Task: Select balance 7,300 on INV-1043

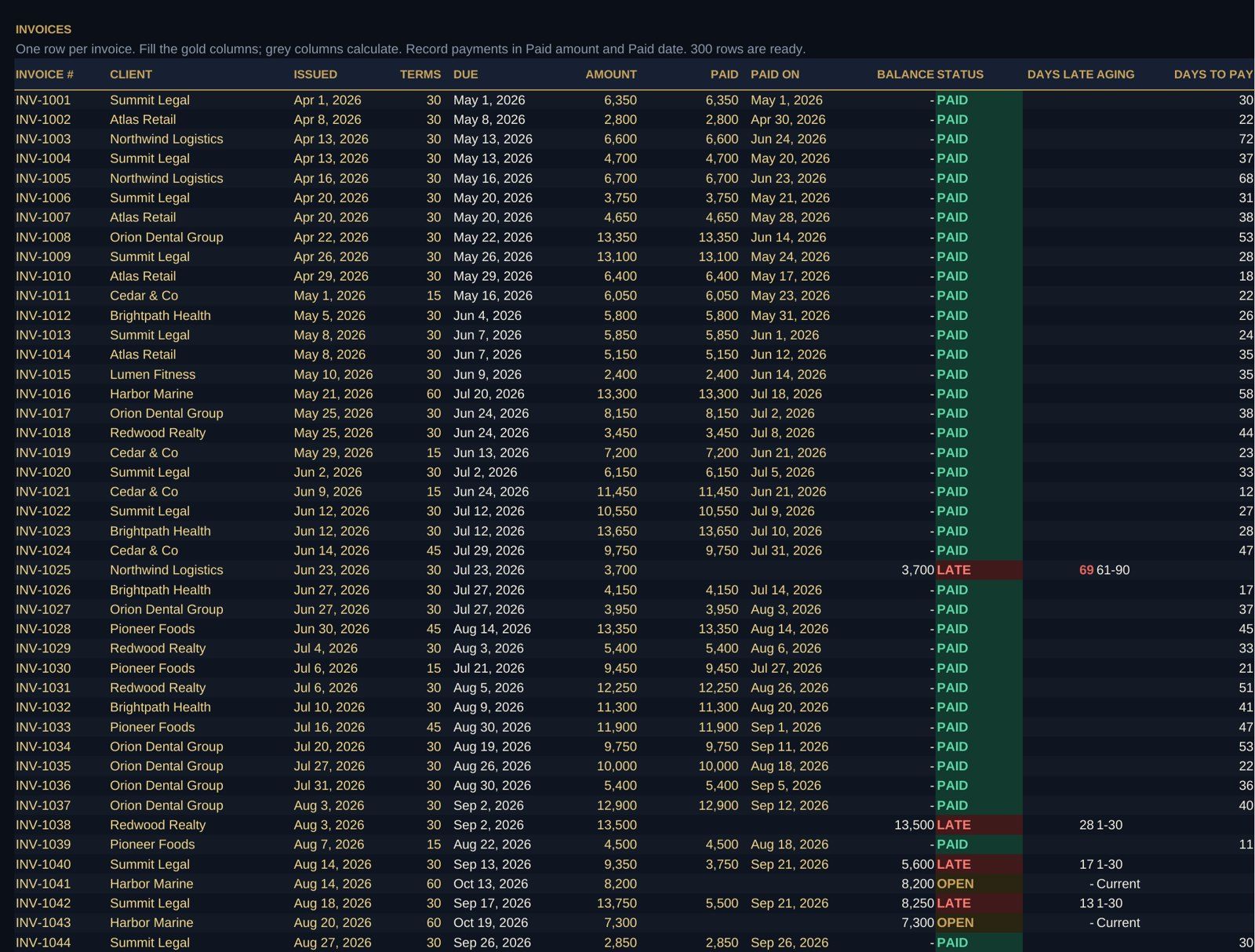Action: pyautogui.click(x=918, y=923)
